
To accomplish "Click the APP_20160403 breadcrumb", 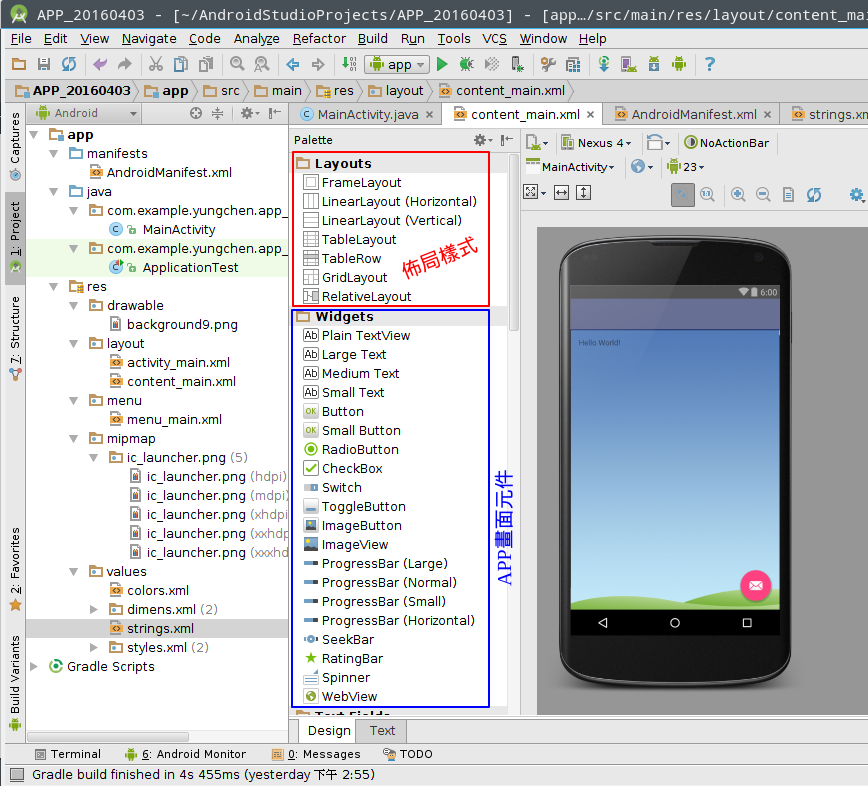I will [x=74, y=91].
